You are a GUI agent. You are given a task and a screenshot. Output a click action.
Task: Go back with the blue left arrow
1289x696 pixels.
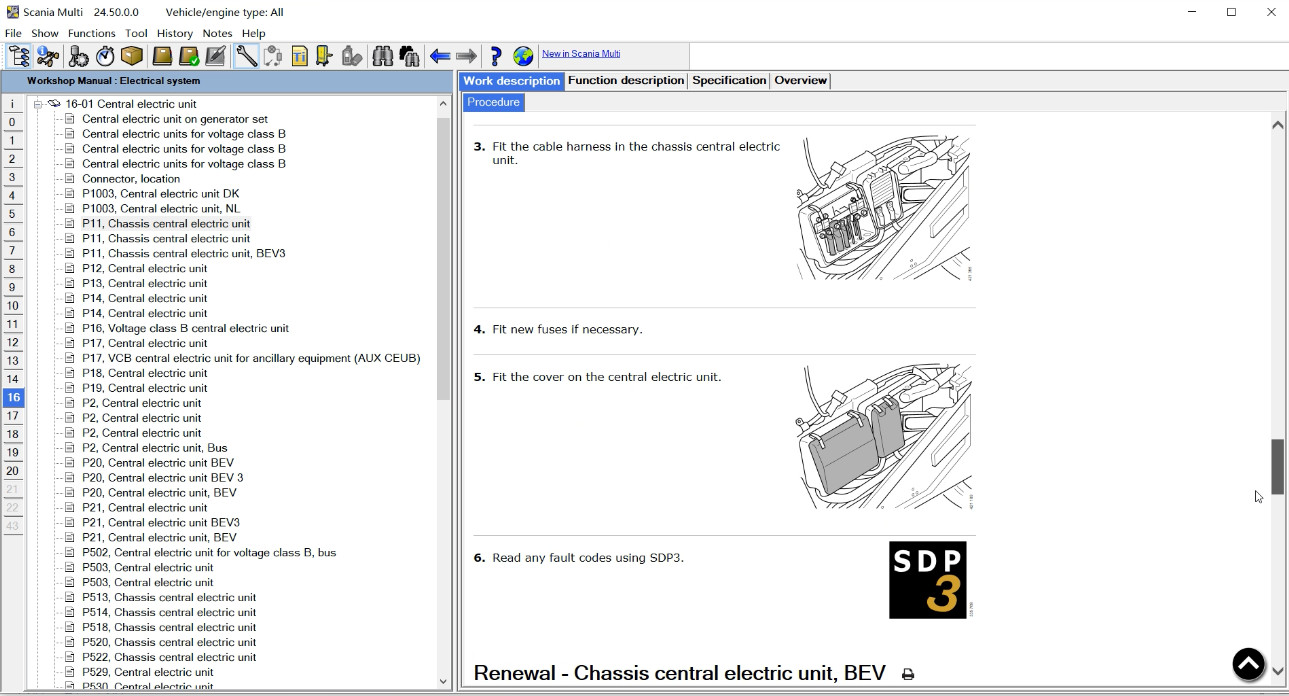440,56
